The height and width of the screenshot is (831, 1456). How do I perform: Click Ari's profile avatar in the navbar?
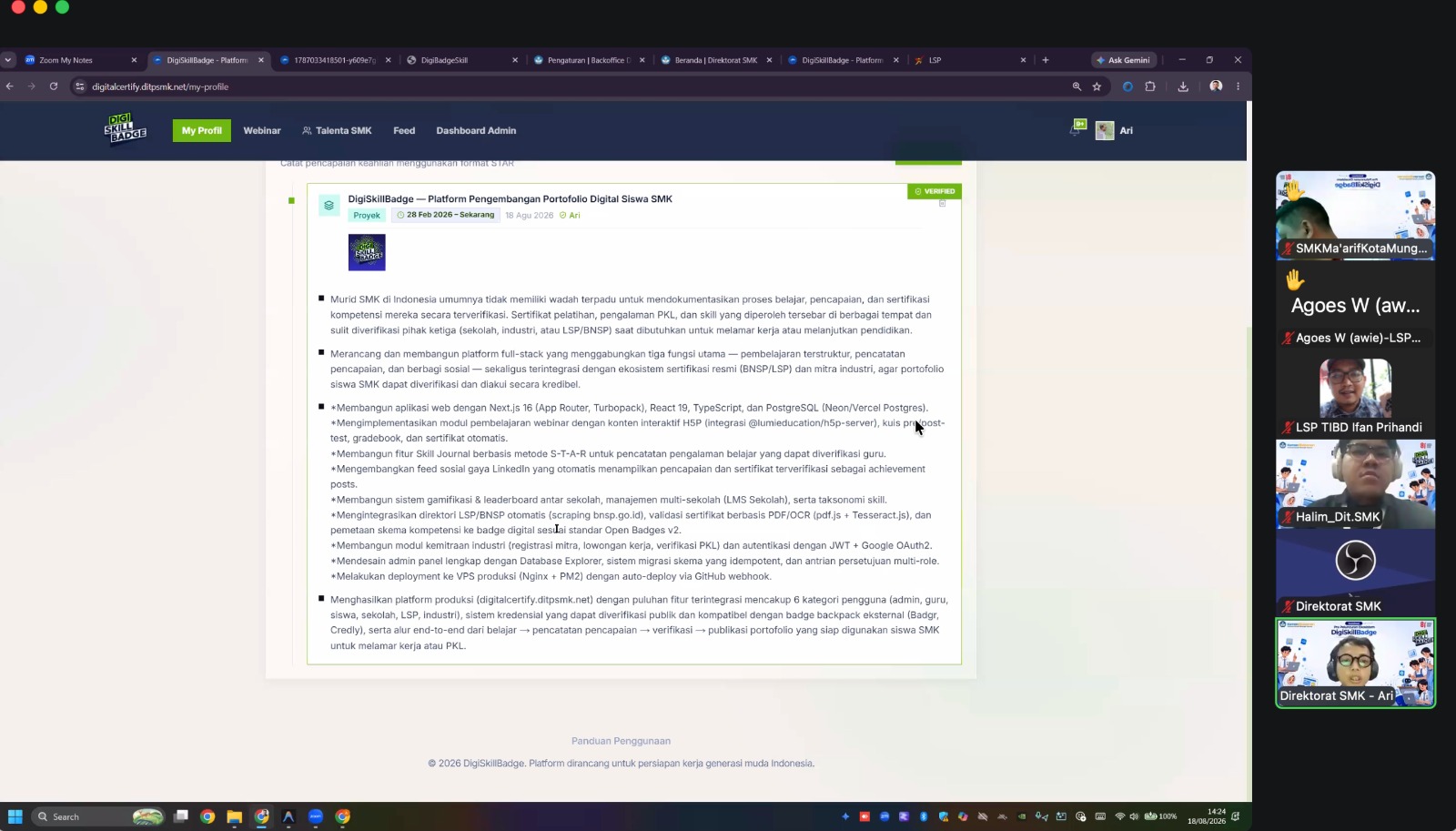[x=1105, y=130]
